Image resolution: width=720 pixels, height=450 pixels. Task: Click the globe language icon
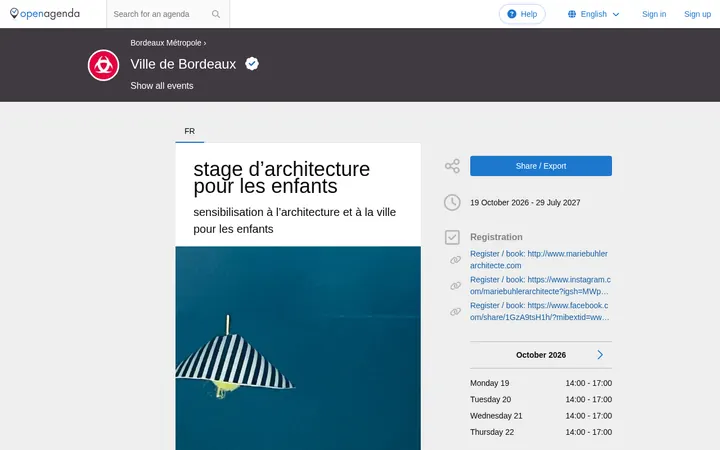point(572,14)
